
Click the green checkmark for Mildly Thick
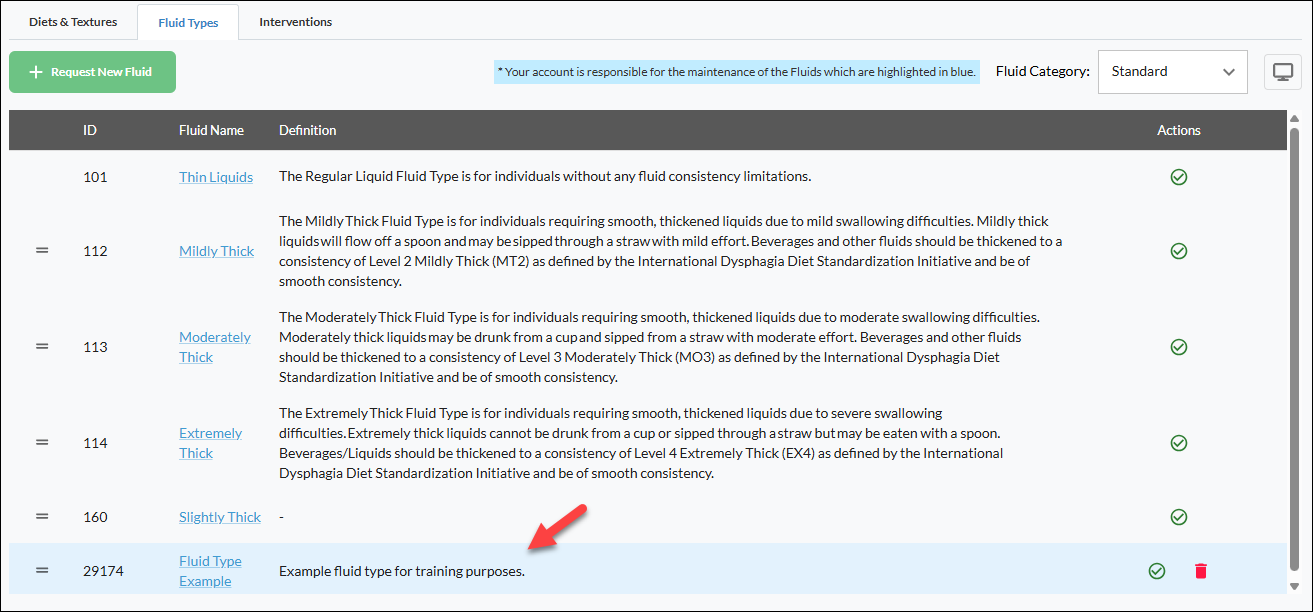coord(1179,251)
